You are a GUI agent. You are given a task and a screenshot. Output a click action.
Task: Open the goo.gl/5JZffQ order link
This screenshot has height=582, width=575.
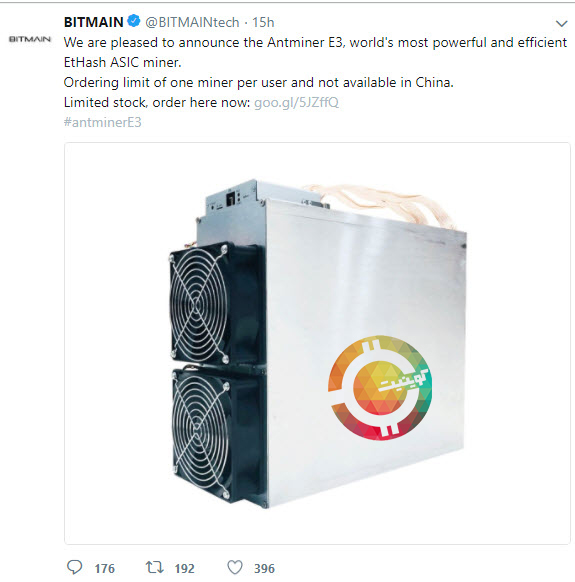[x=296, y=102]
